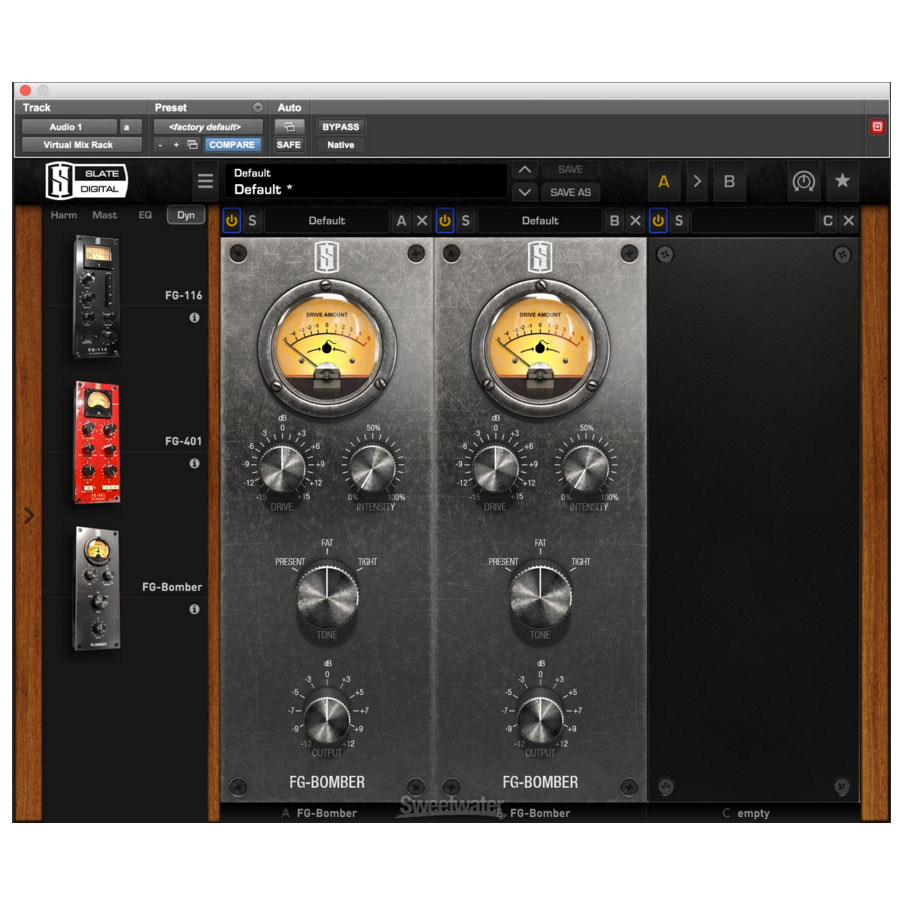Click the SAVE button

[x=570, y=170]
